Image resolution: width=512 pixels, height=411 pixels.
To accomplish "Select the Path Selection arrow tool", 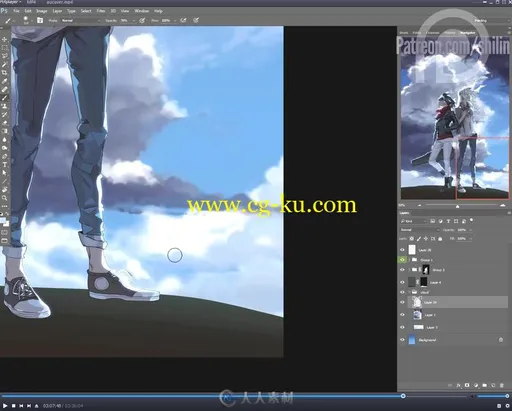I will pos(5,173).
